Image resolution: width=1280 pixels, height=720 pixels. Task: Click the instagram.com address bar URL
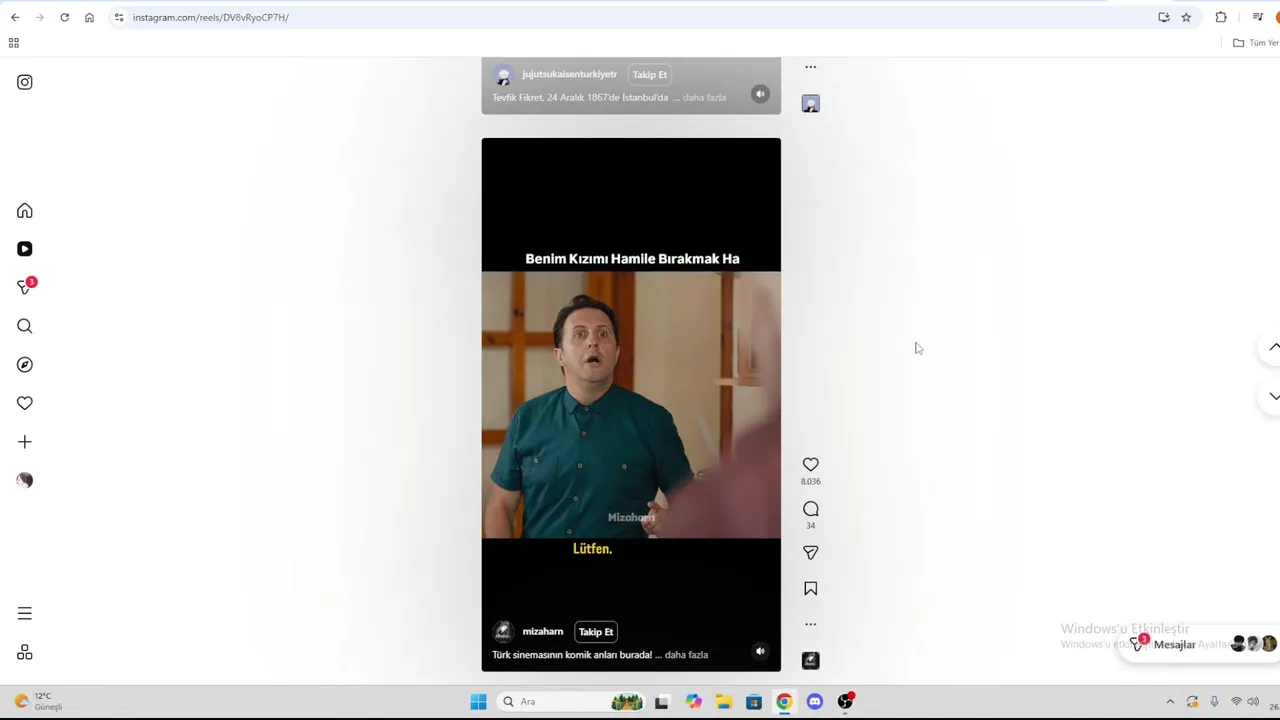211,17
